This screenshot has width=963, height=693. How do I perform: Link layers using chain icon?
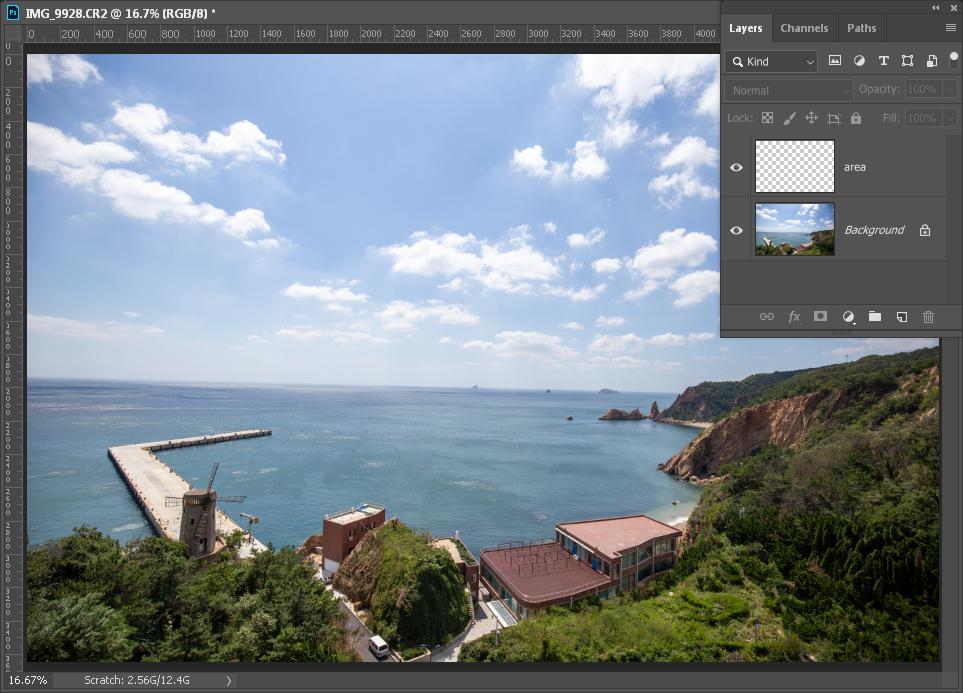[x=767, y=317]
